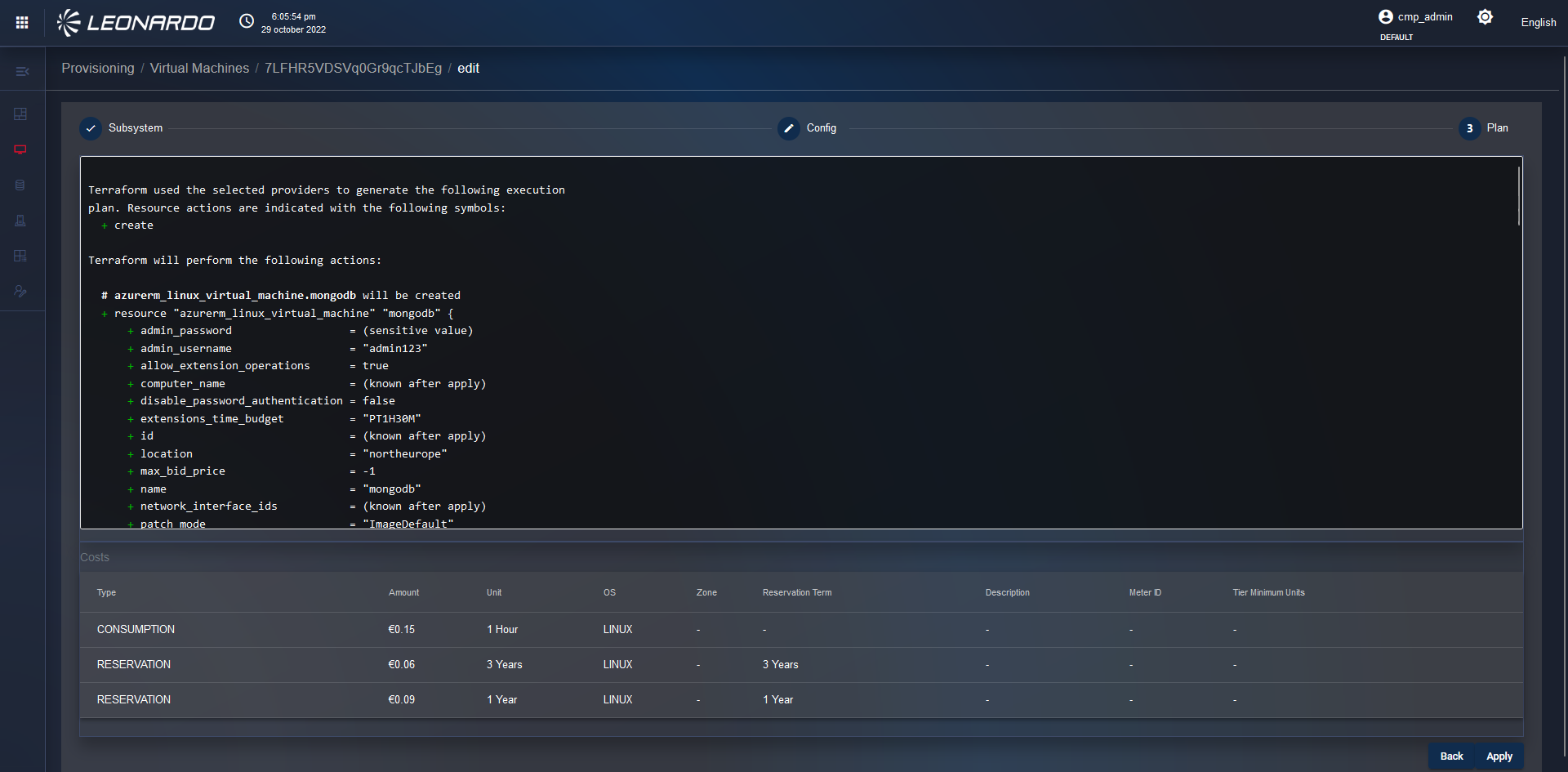Collapse the sidebar menu toggle
Image resolution: width=1568 pixels, height=772 pixels.
(x=22, y=72)
